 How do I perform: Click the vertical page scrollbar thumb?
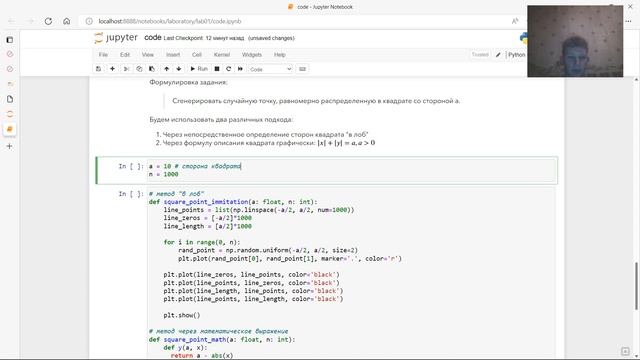[x=636, y=286]
